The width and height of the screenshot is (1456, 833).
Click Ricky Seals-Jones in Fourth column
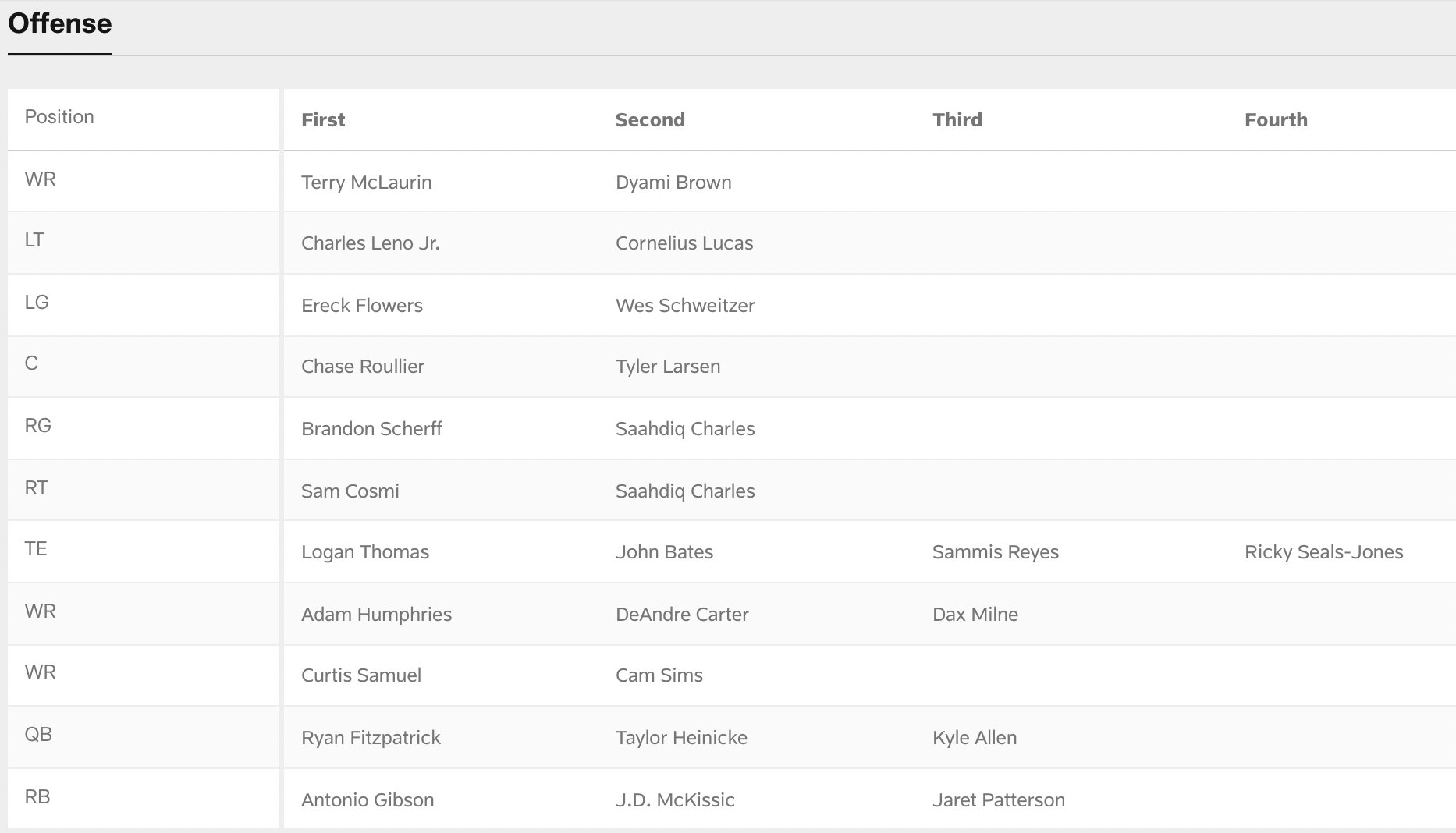tap(1323, 552)
